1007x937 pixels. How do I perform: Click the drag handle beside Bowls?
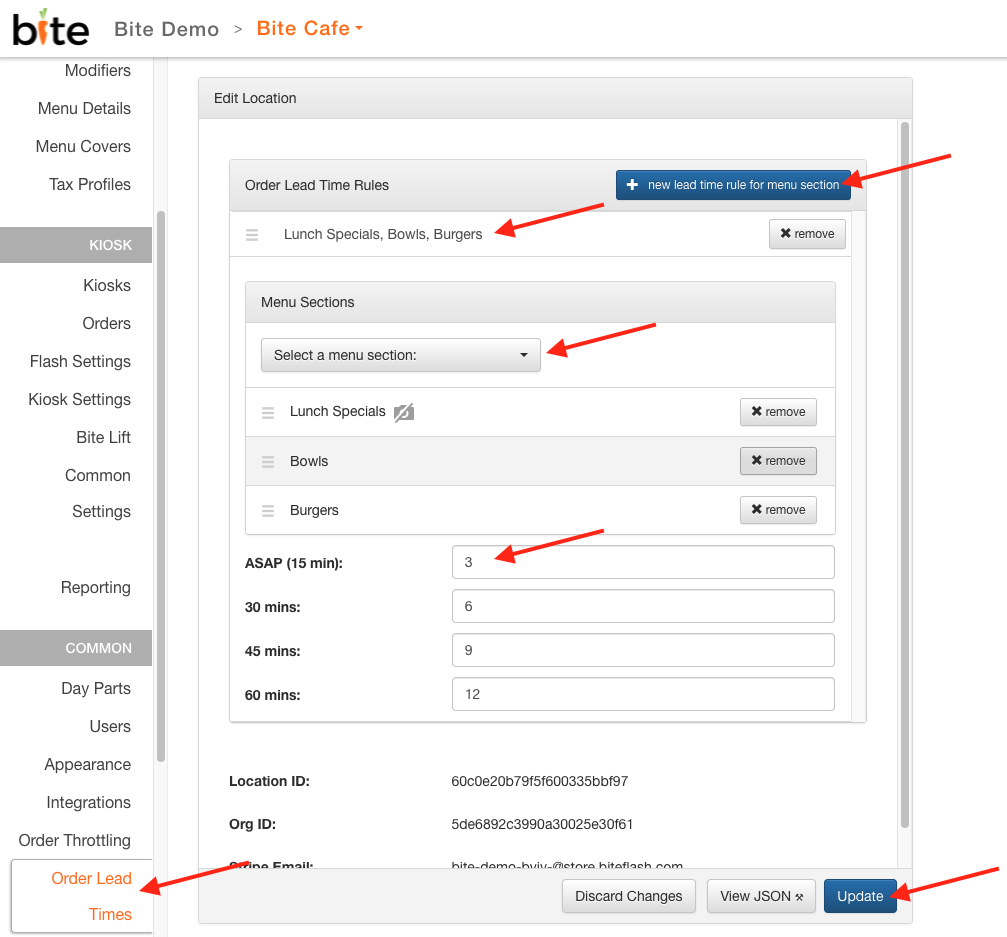[268, 462]
